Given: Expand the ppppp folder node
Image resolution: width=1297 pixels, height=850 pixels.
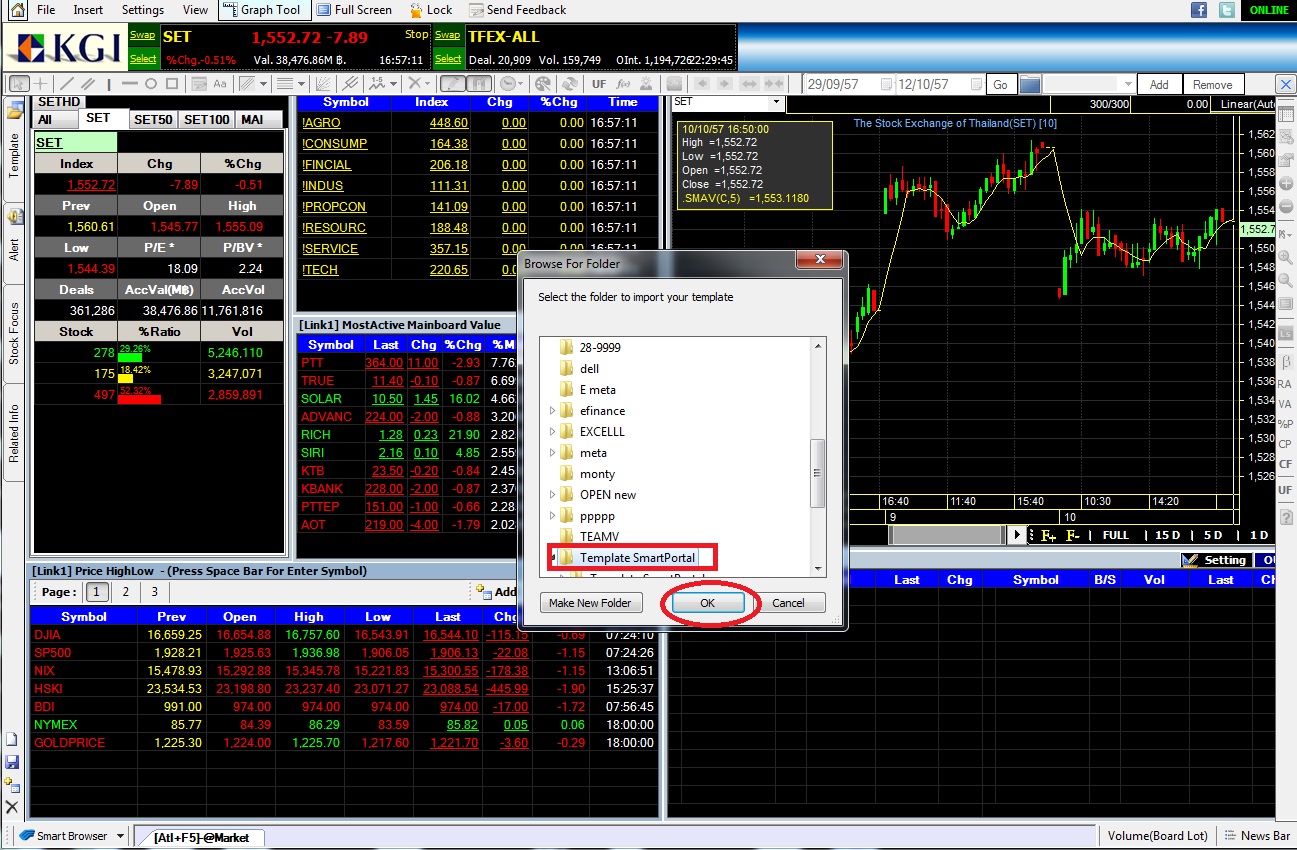Looking at the screenshot, I should tap(553, 516).
